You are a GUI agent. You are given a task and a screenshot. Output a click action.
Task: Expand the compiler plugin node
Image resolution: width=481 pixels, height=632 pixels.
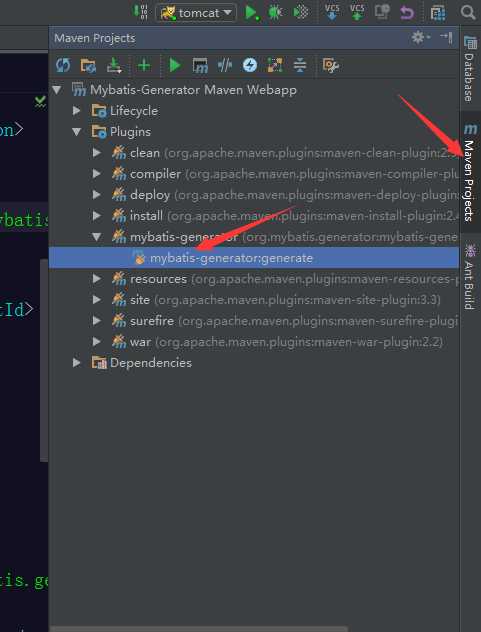pos(96,173)
